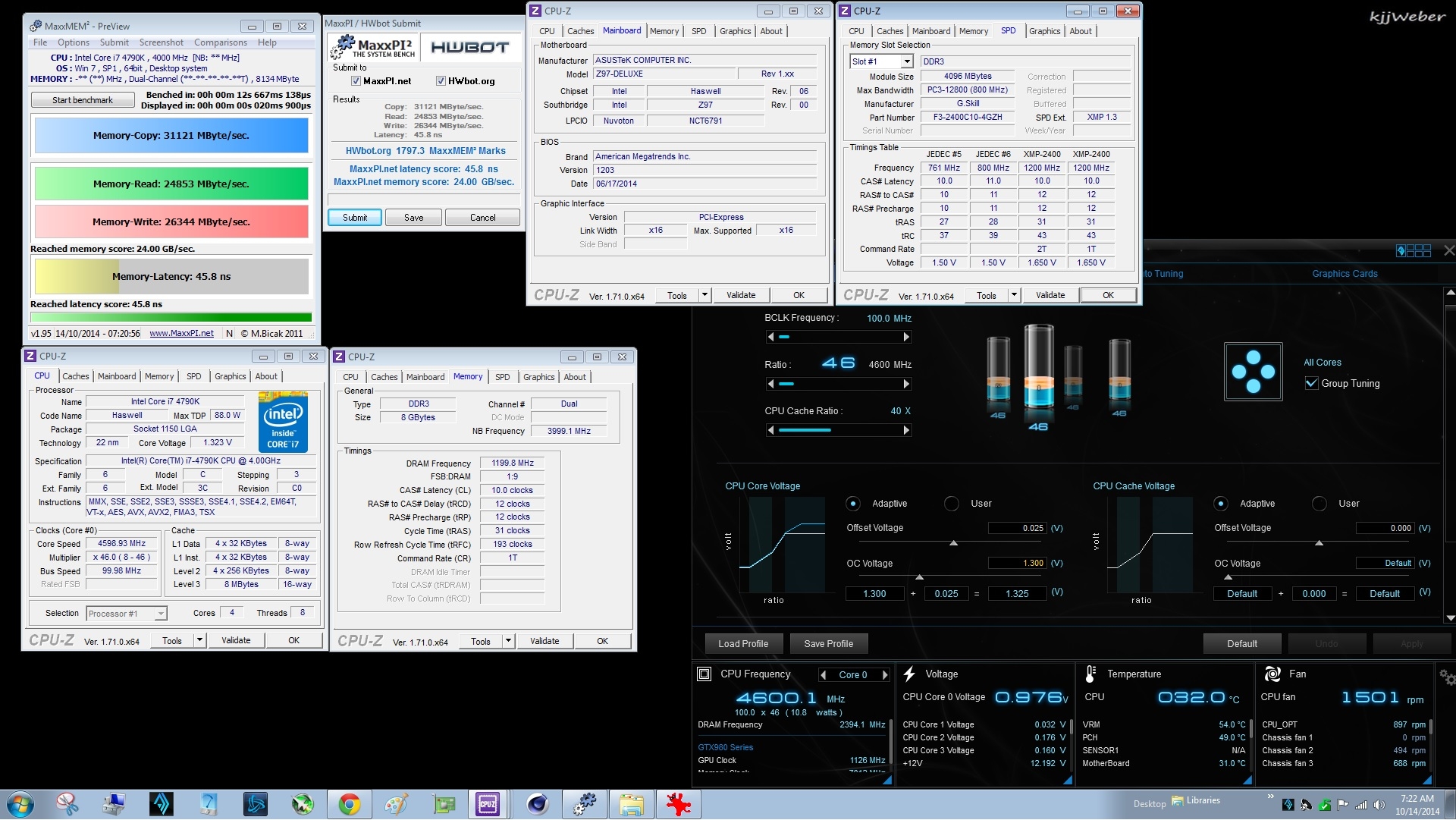The height and width of the screenshot is (820, 1456).
Task: Open the Graphics Cards tab in AI Suite
Action: (x=1345, y=274)
